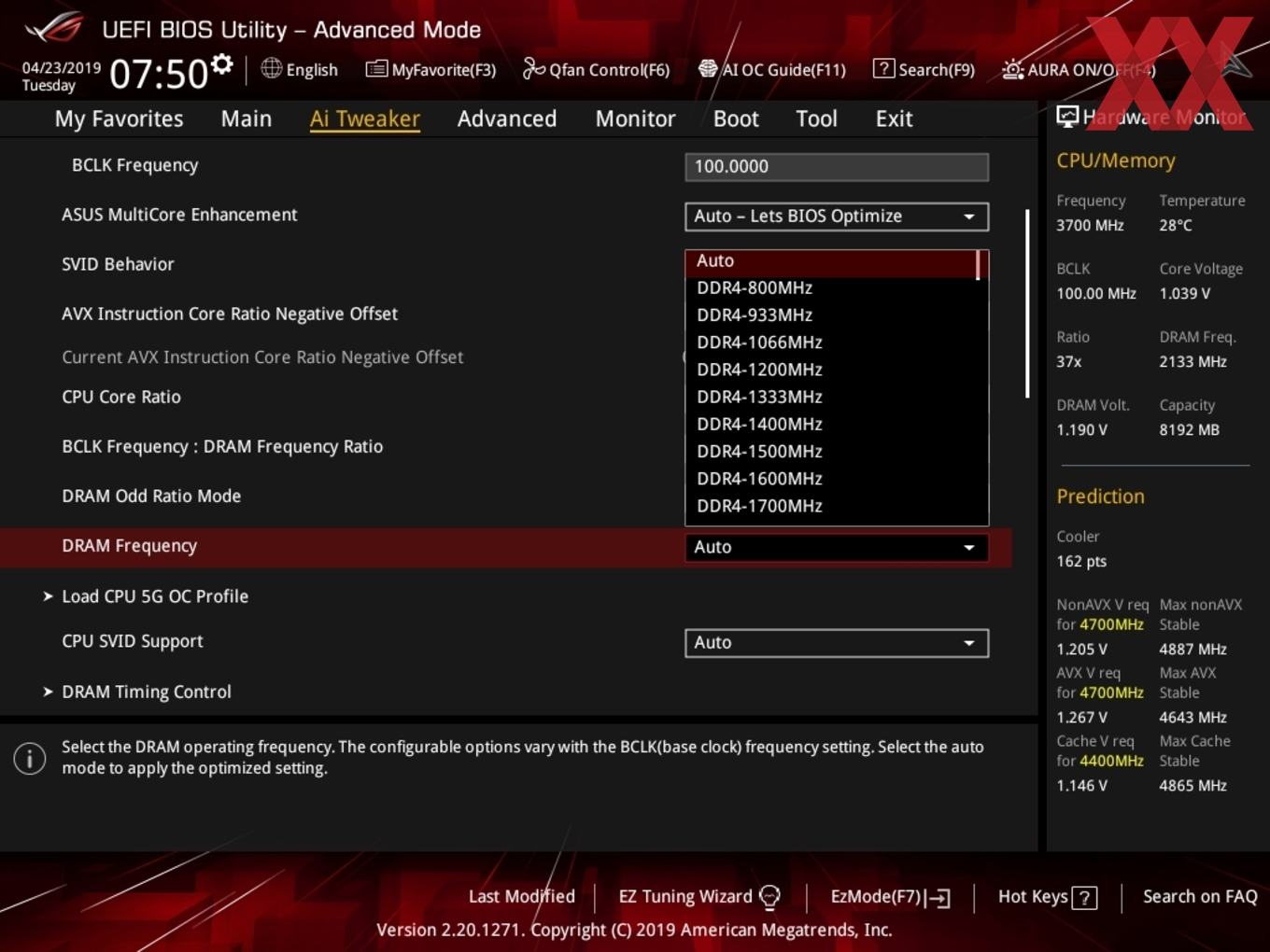
Task: Click the EZ Tuning Wizard bulb icon
Action: 769,897
